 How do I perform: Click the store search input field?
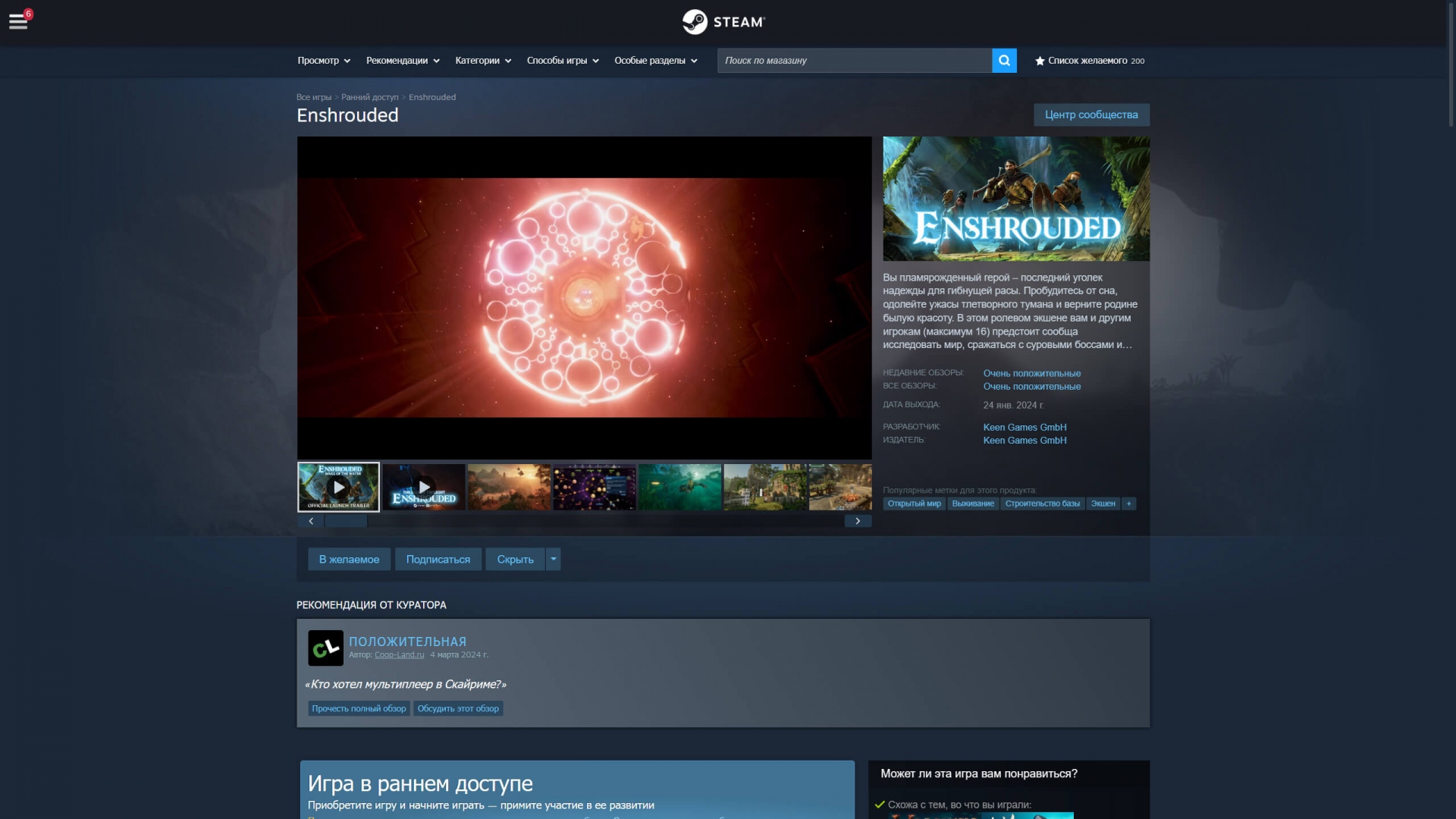tap(854, 61)
